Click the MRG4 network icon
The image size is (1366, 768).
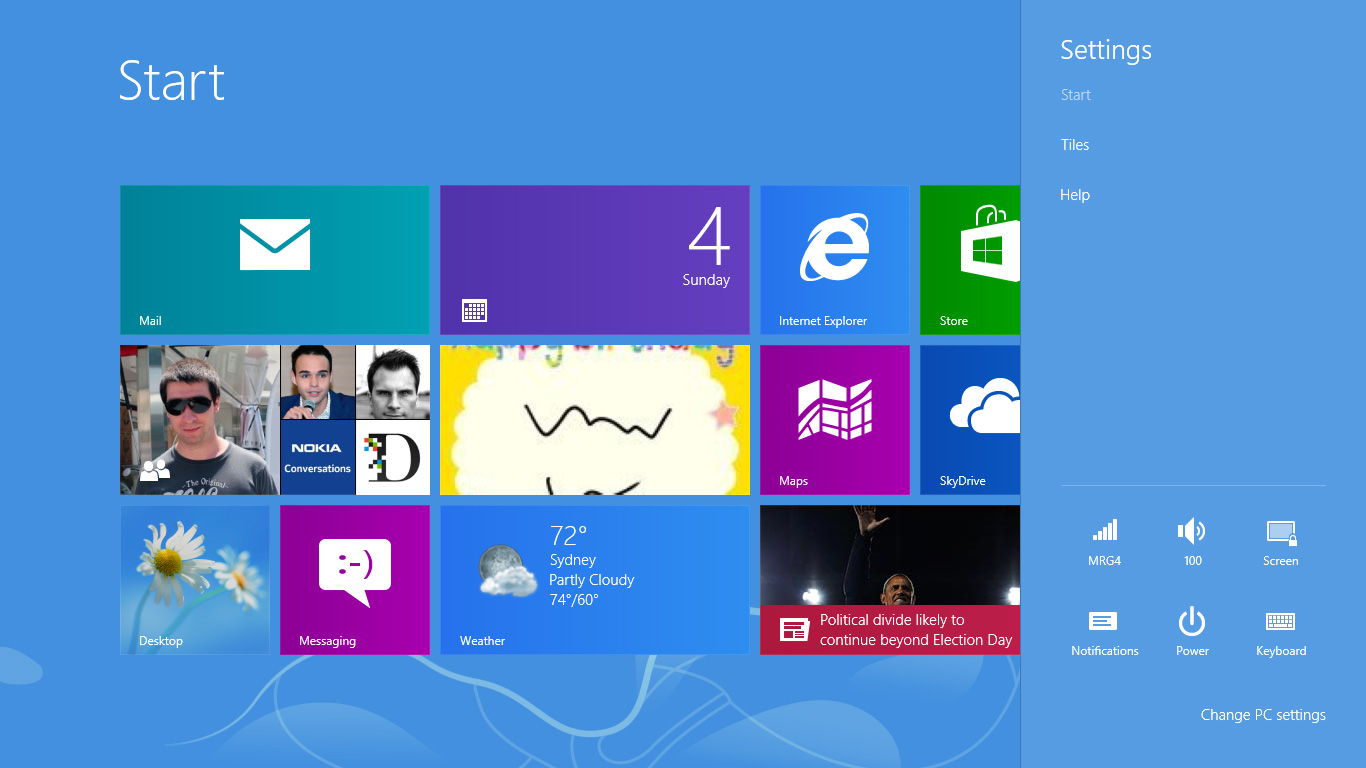1104,542
